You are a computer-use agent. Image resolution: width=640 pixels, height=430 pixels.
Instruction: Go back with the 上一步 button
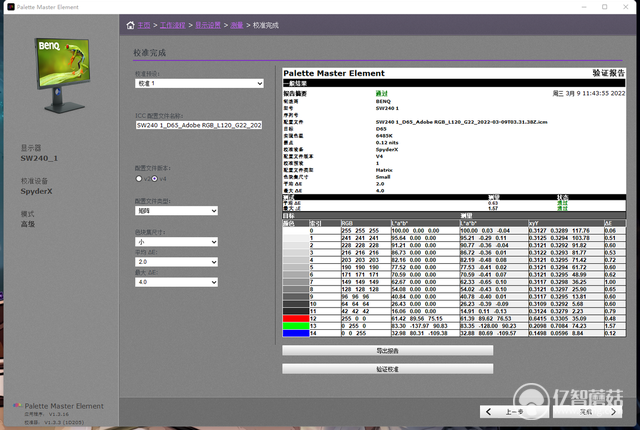[514, 412]
